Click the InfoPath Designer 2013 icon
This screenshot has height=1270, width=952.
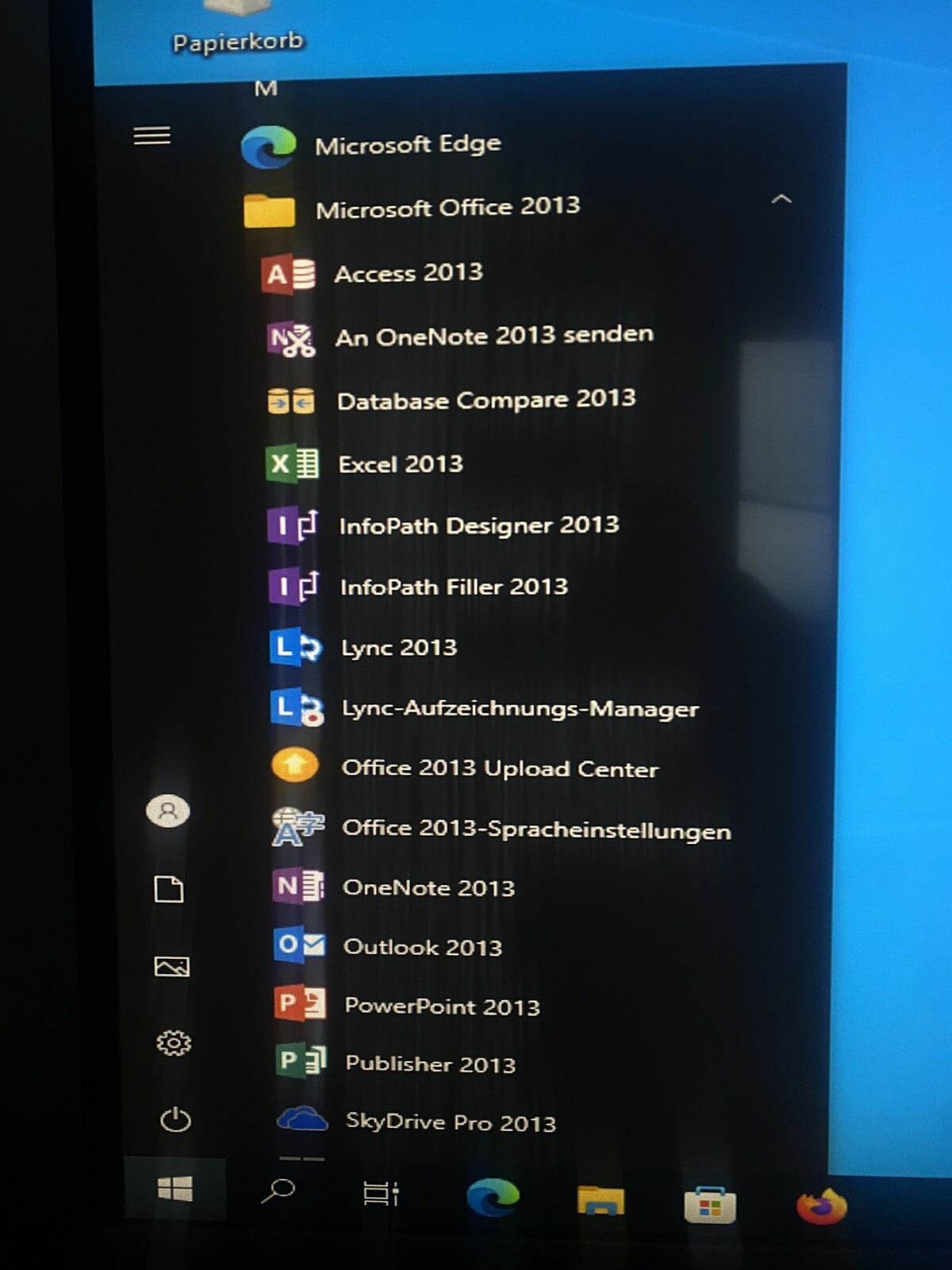pos(293,525)
